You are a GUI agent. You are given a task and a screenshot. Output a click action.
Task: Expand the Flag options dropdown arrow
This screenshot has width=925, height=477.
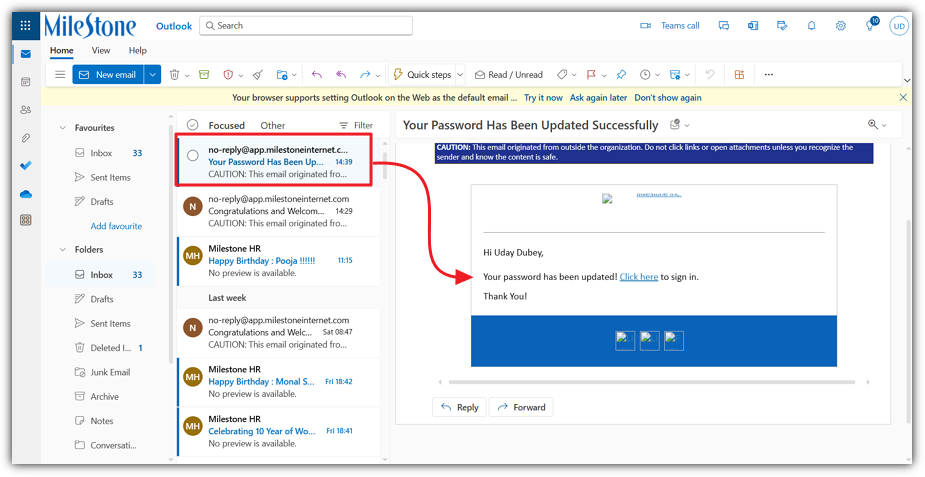coord(604,75)
